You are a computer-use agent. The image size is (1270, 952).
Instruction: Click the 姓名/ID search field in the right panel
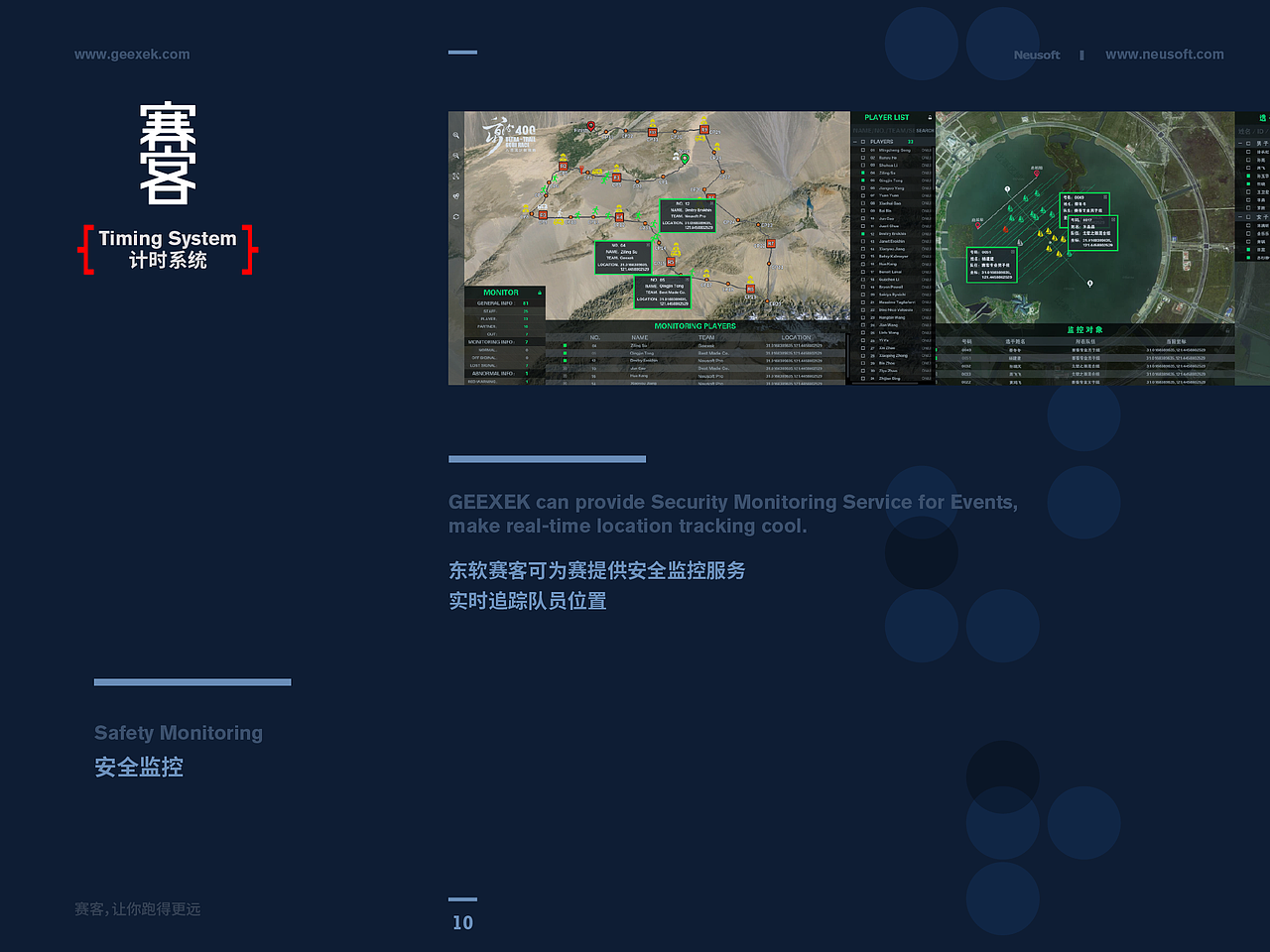tap(1252, 131)
